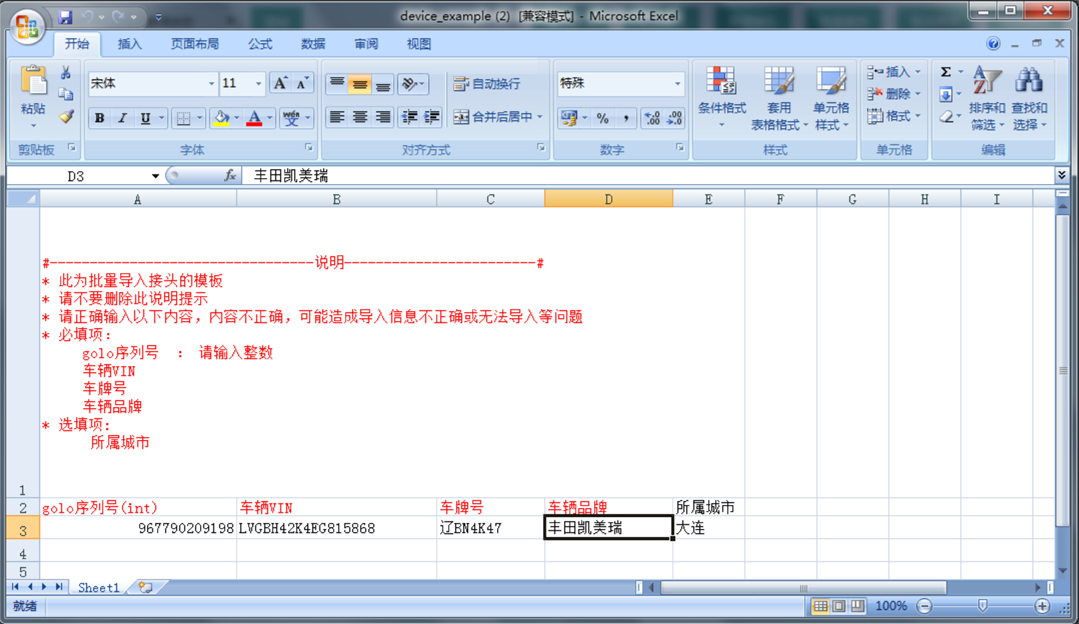Switch to Page Layout view in status bar
This screenshot has width=1079, height=624.
[x=839, y=606]
